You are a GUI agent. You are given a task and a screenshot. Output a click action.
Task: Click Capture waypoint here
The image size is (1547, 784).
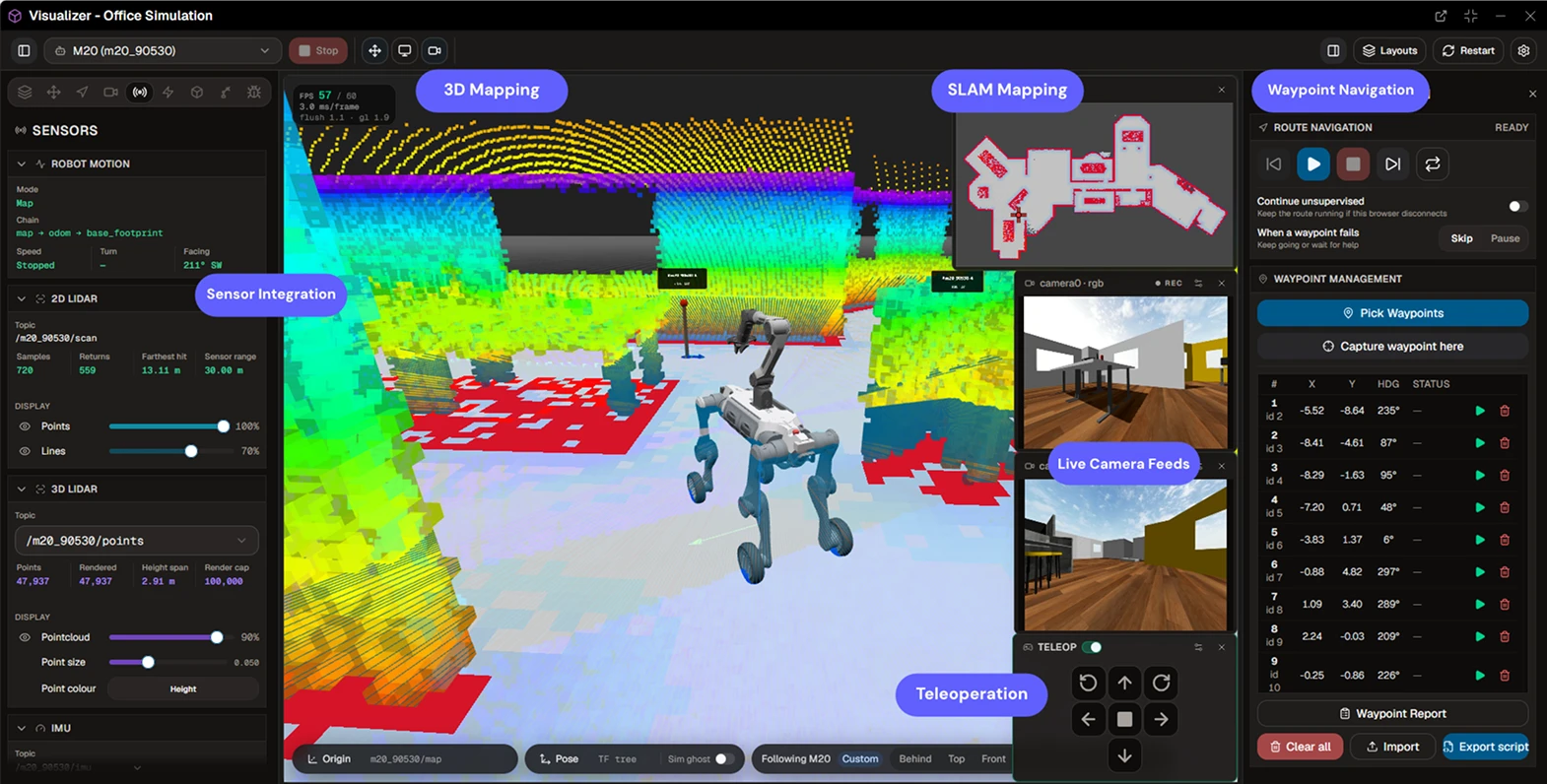coord(1392,347)
